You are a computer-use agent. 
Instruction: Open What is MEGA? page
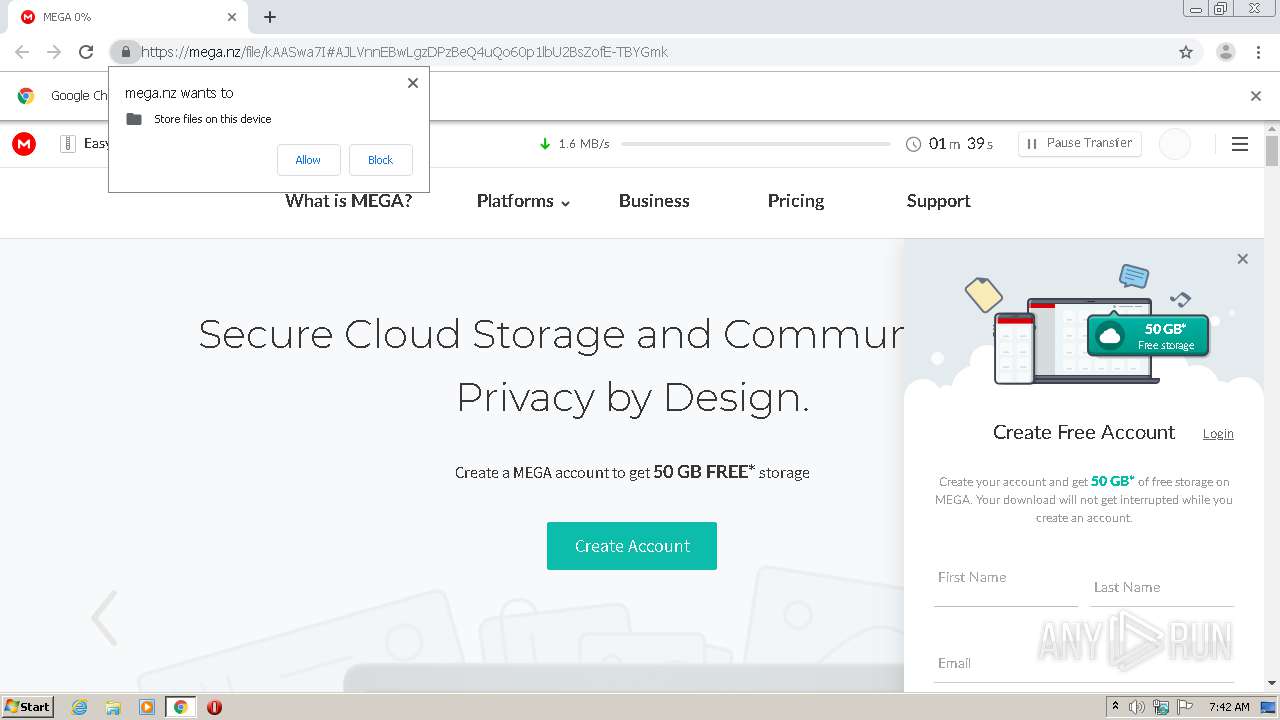coord(349,201)
